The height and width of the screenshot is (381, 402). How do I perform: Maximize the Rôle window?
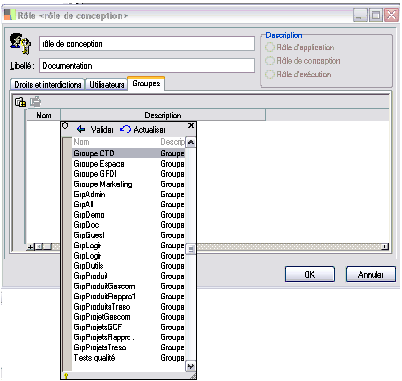click(x=376, y=15)
